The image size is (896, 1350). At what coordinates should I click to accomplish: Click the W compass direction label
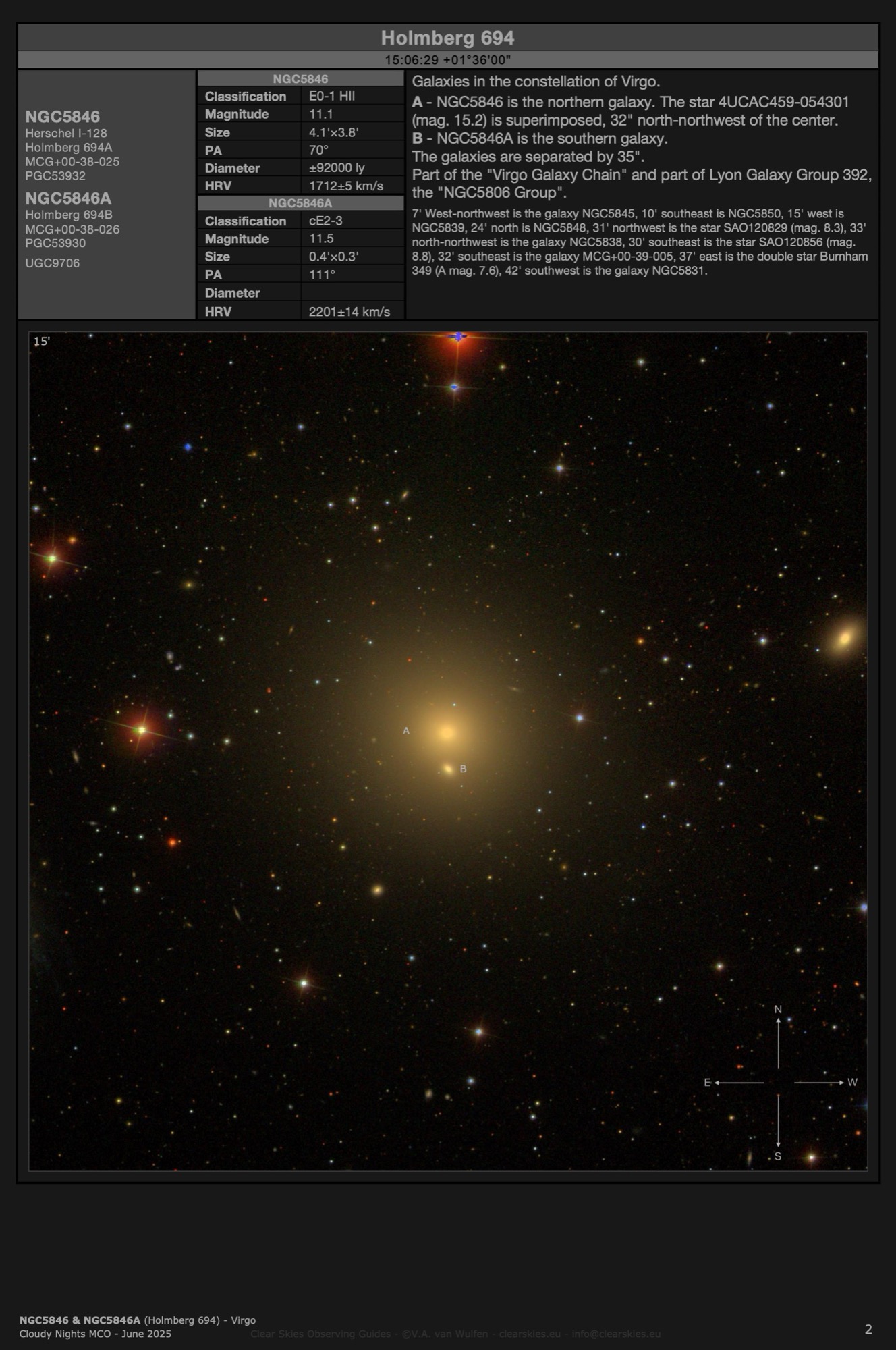click(x=852, y=1083)
